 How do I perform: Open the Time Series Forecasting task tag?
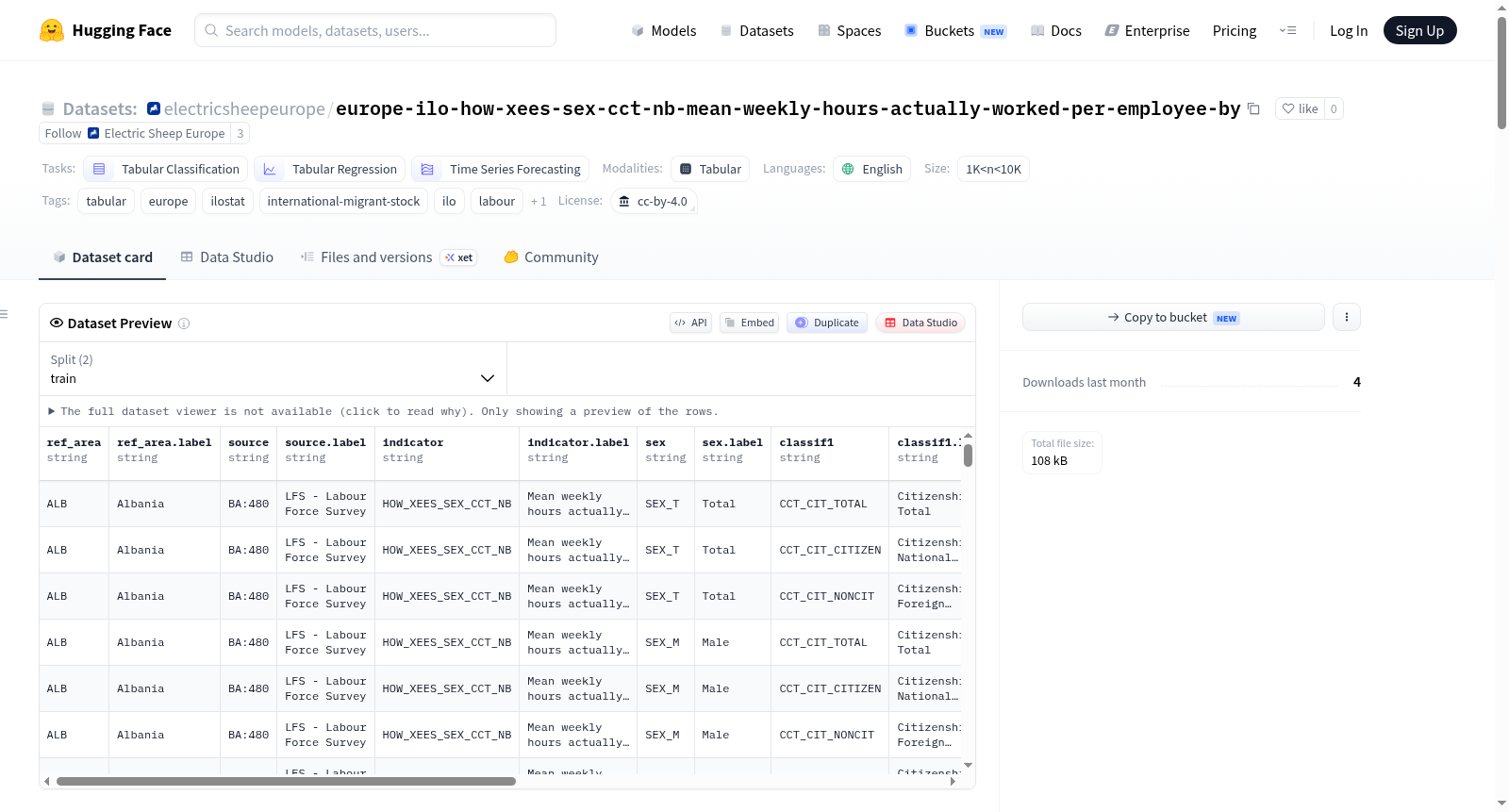pos(500,169)
